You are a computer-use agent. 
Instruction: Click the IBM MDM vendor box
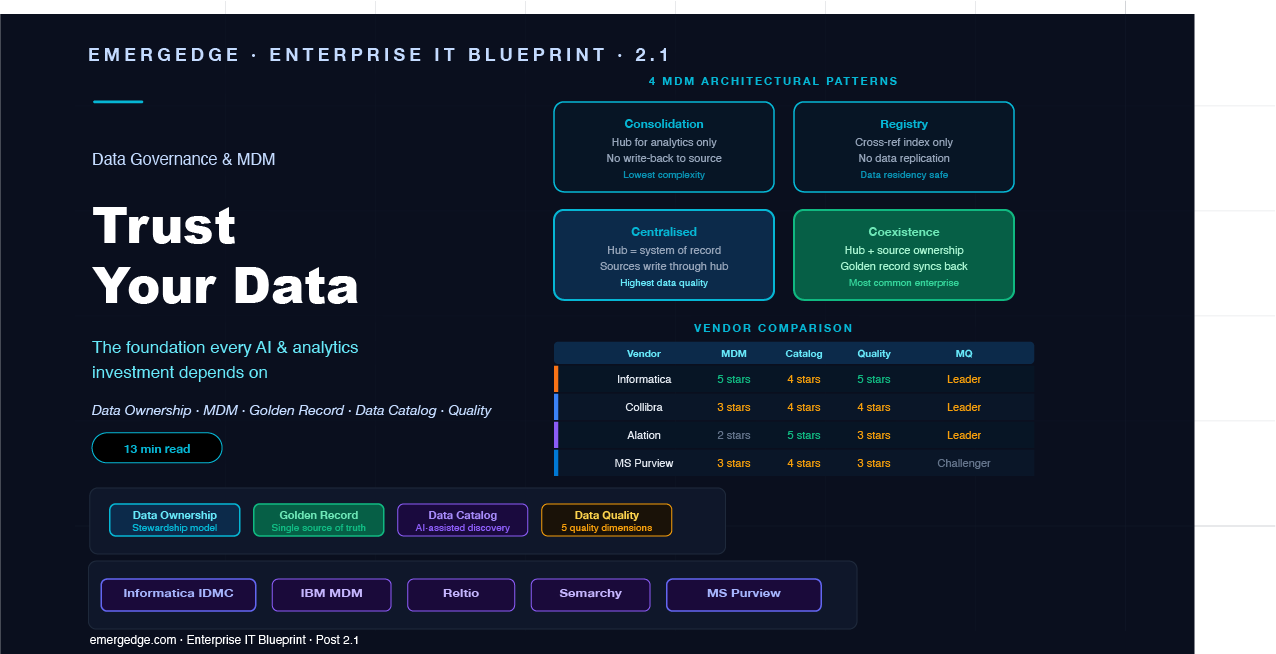click(x=332, y=595)
